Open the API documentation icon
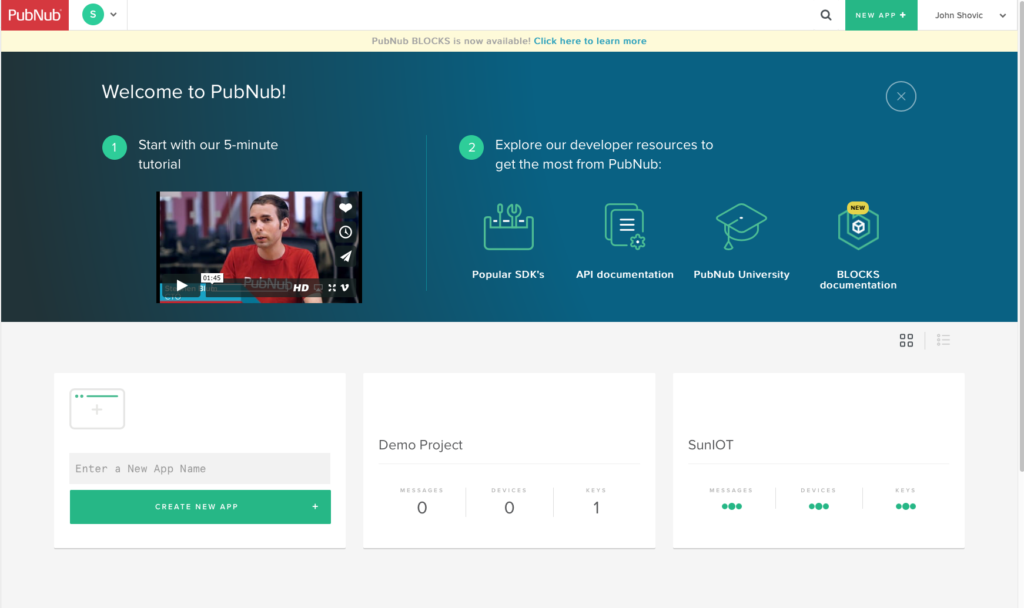This screenshot has height=608, width=1024. 625,226
